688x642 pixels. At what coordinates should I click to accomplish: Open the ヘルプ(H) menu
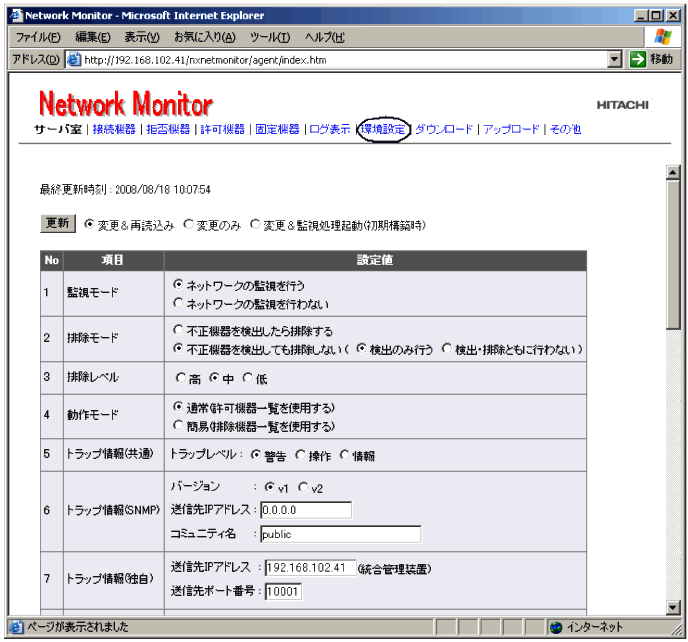325,37
